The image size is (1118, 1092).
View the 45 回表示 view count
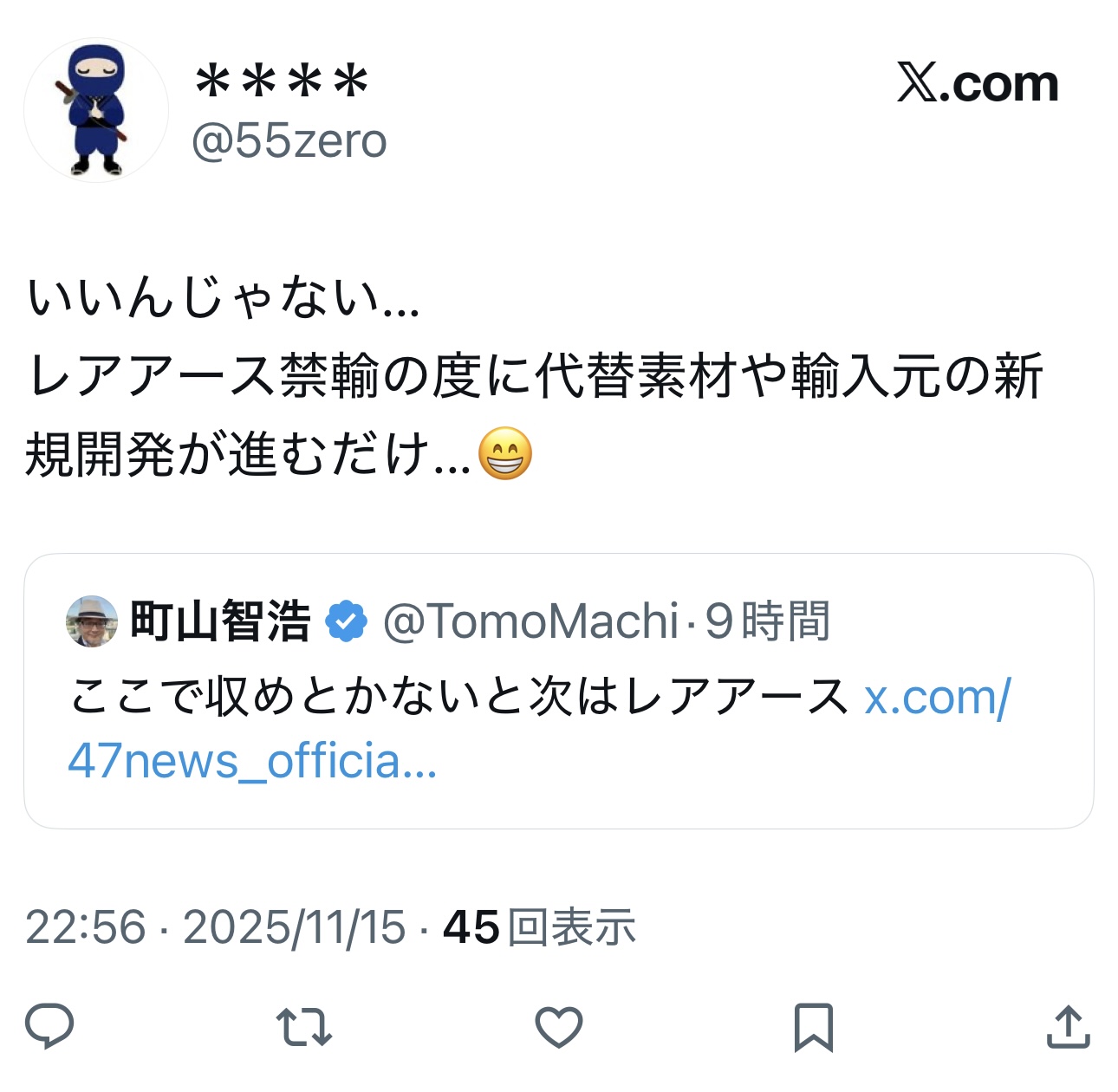coord(539,926)
